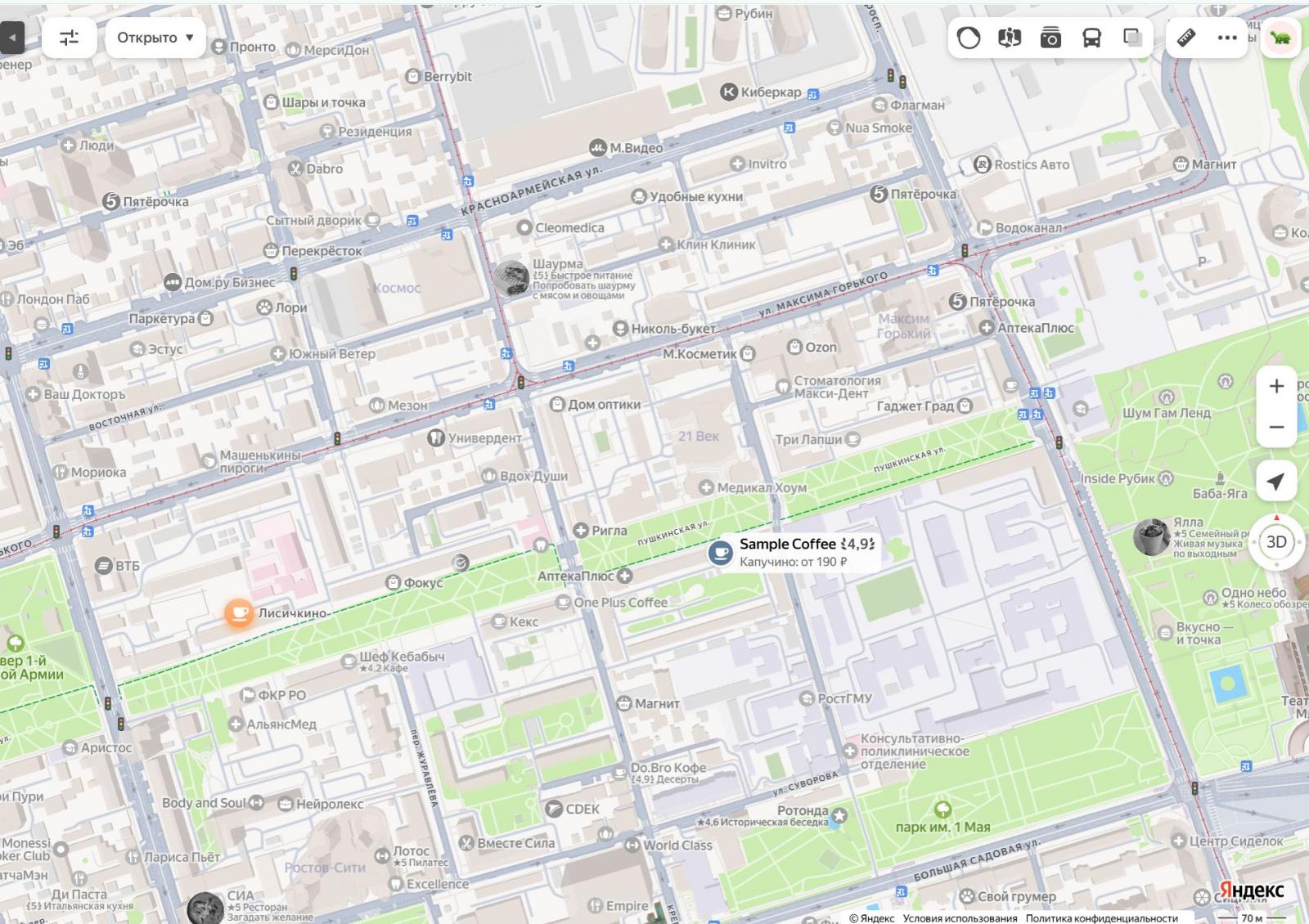The width and height of the screenshot is (1309, 924).
Task: Select the РостГМУ university marker
Action: 806,699
